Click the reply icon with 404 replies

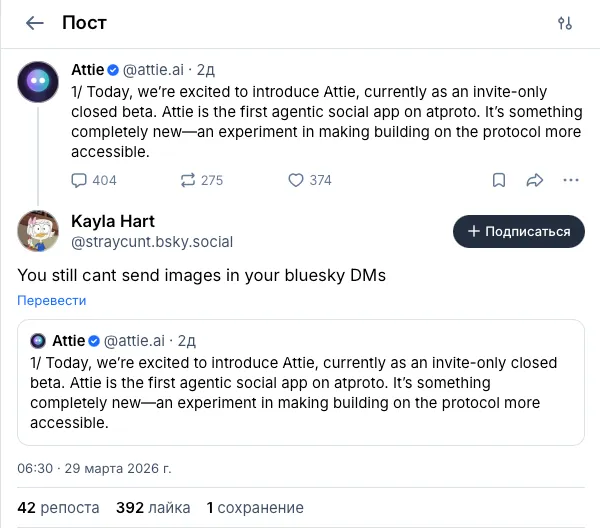(80, 180)
